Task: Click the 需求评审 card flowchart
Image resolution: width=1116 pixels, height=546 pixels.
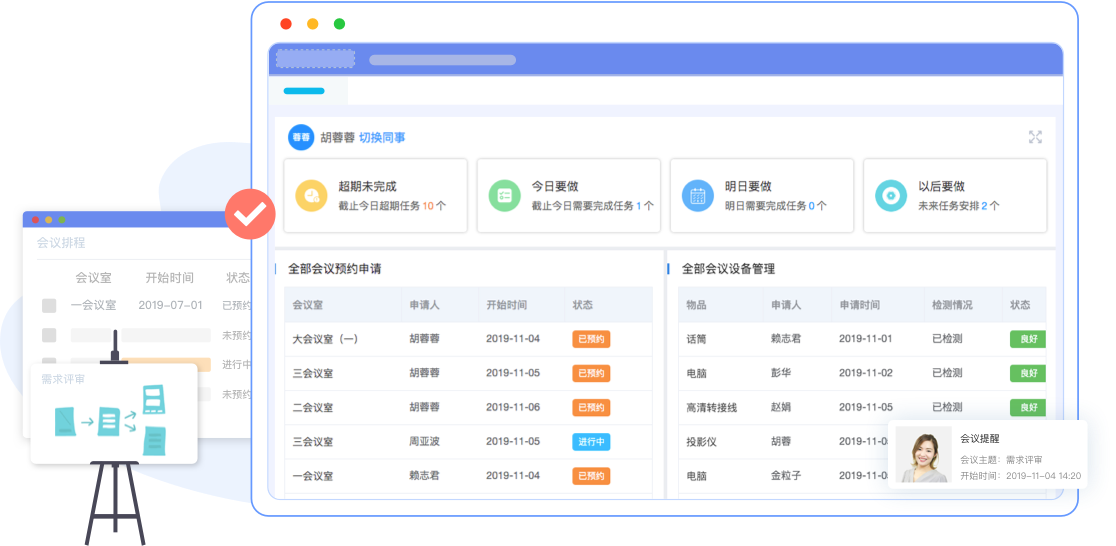Action: 112,421
